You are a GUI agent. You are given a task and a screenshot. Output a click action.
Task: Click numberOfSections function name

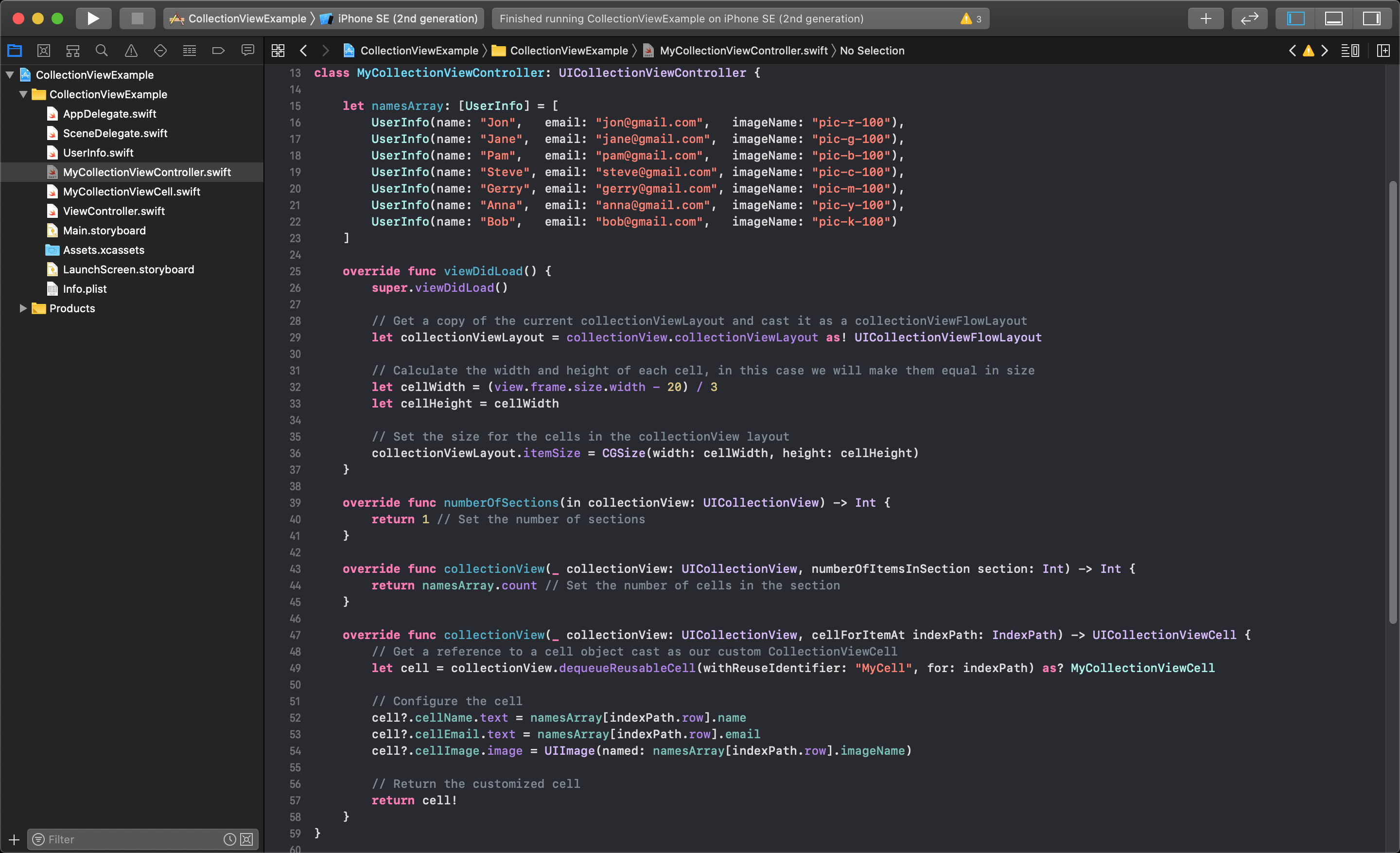point(501,502)
